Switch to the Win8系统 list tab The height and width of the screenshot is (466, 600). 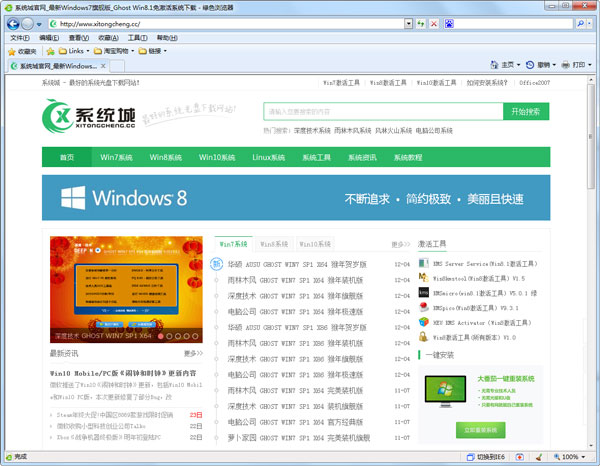274,244
